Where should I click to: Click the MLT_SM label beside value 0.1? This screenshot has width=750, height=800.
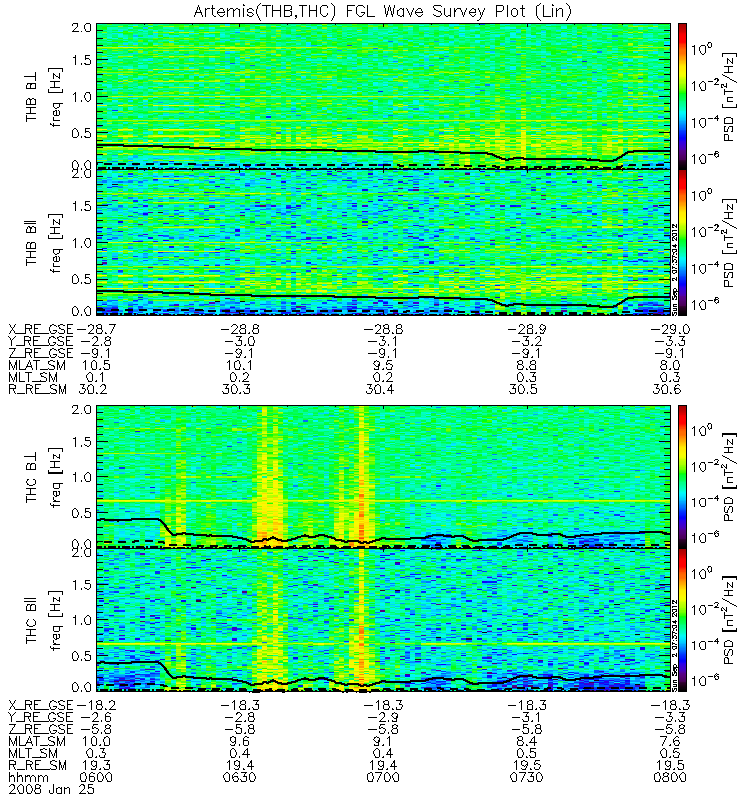click(x=33, y=378)
